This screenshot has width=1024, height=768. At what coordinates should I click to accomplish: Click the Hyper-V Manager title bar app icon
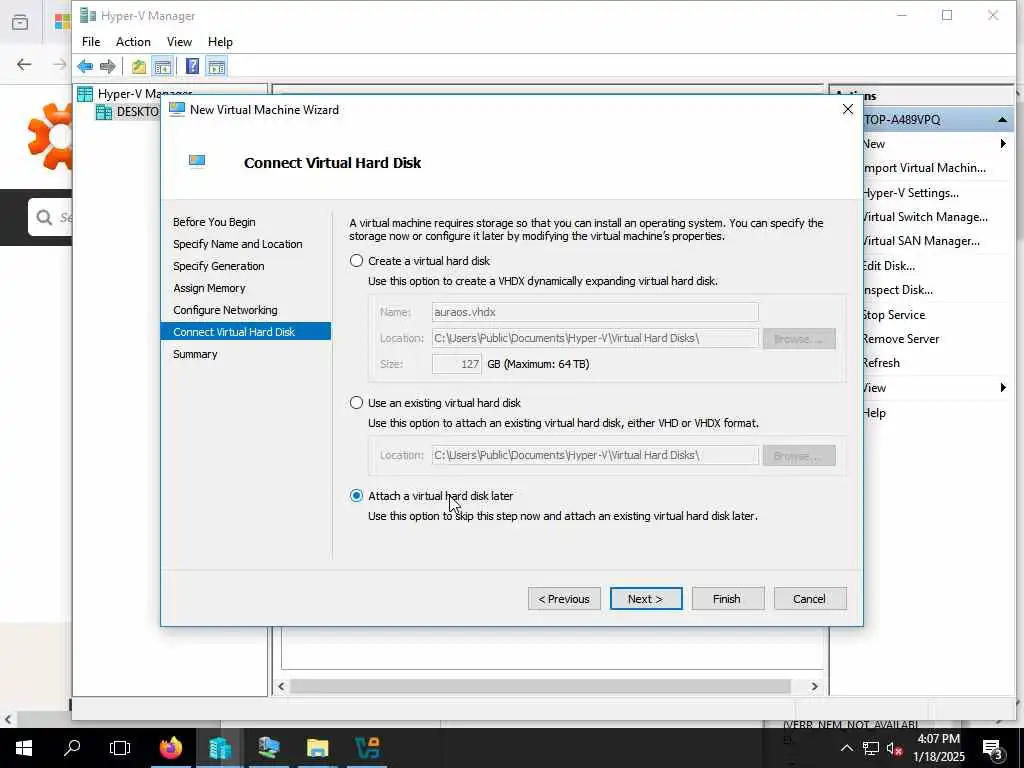click(88, 15)
